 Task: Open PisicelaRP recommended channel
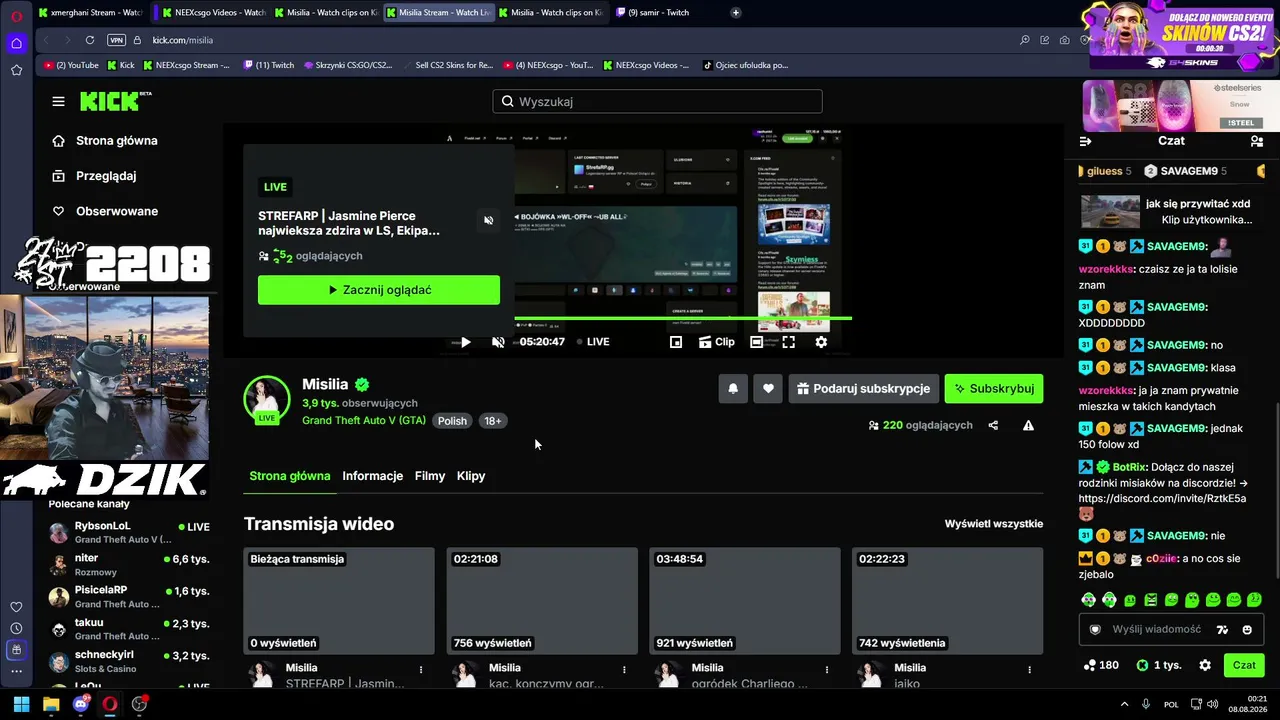click(x=129, y=597)
